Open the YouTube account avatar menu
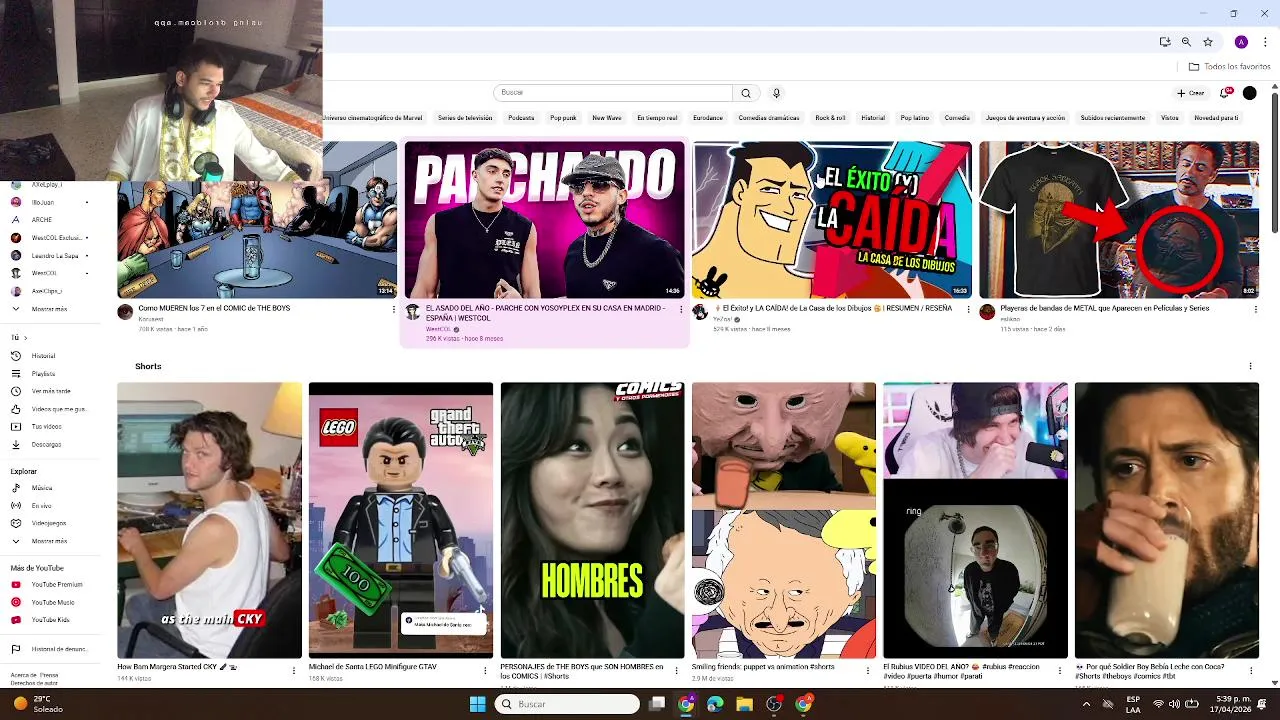Viewport: 1280px width, 720px height. (1249, 93)
